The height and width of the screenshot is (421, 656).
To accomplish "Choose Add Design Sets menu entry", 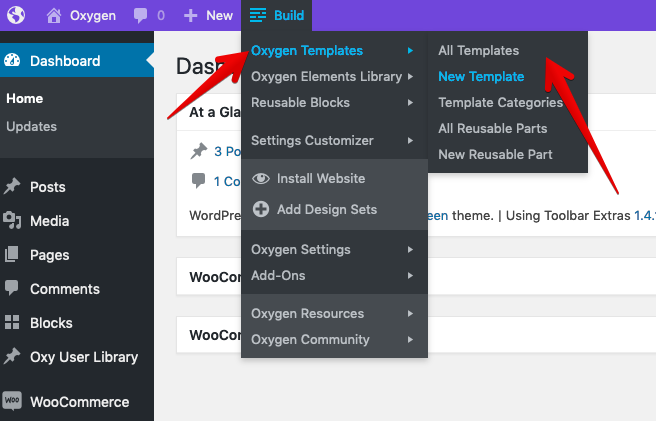I will [327, 209].
